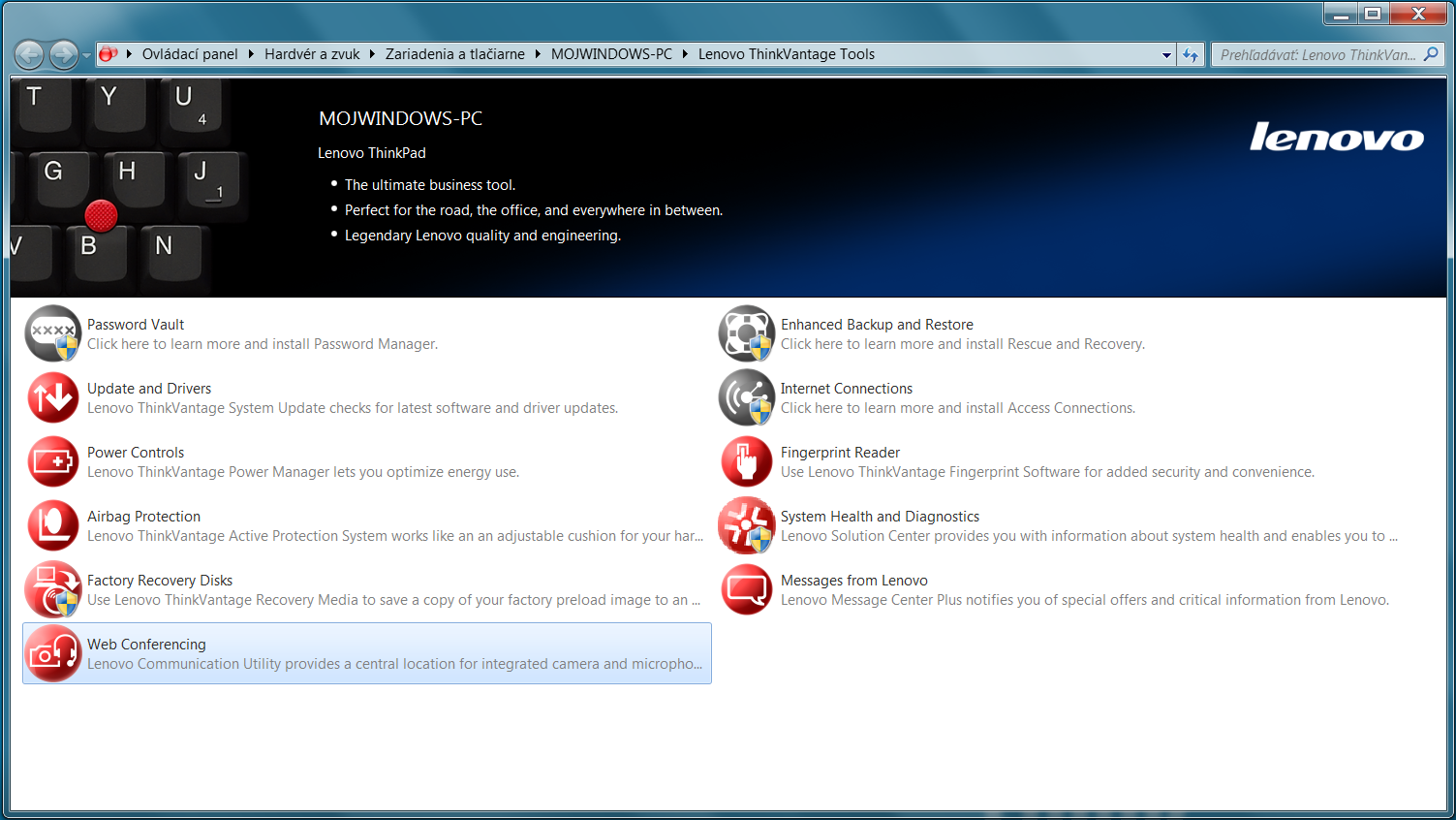Image resolution: width=1456 pixels, height=820 pixels.
Task: Open the Fingerprint Reader icon
Action: pos(746,461)
